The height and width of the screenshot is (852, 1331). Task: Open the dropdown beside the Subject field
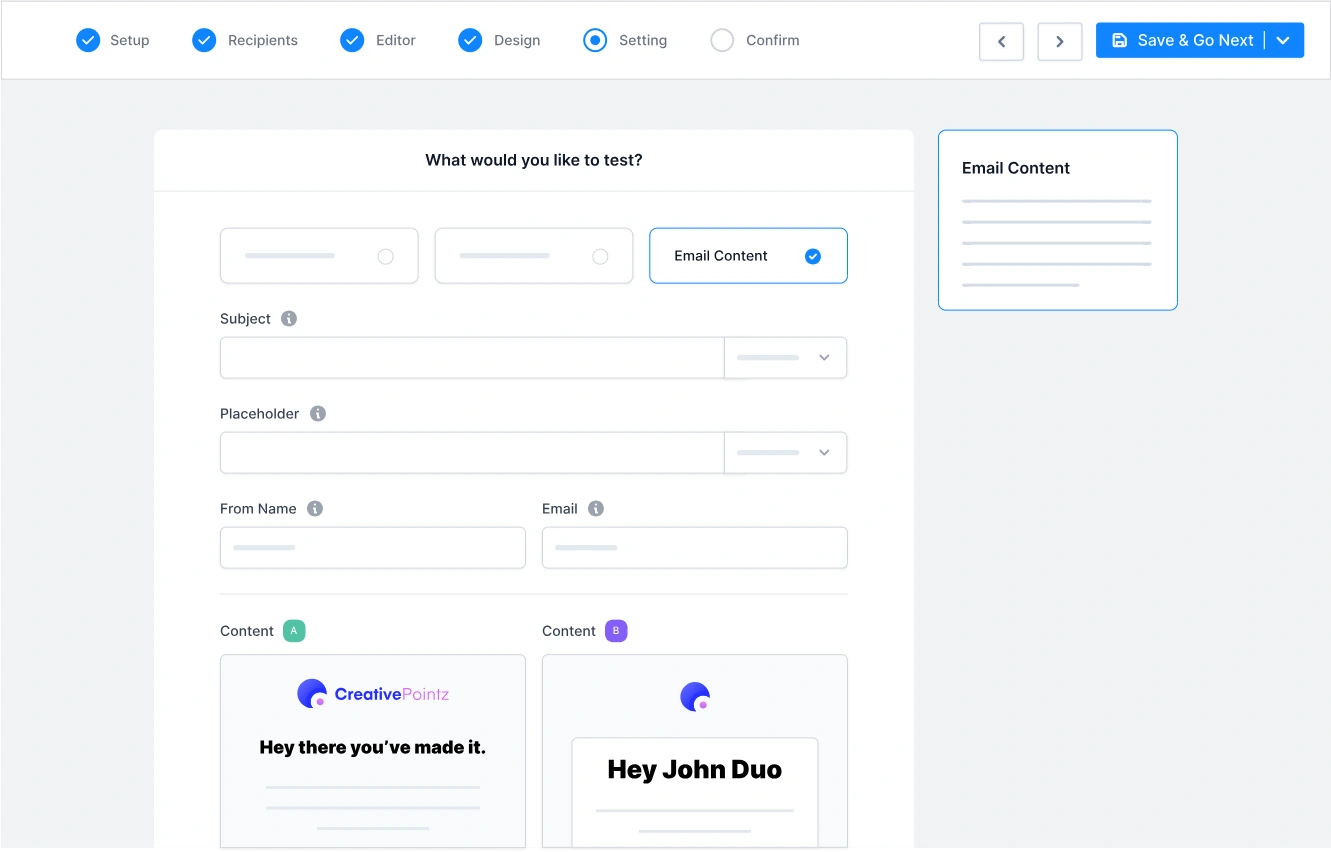(786, 358)
